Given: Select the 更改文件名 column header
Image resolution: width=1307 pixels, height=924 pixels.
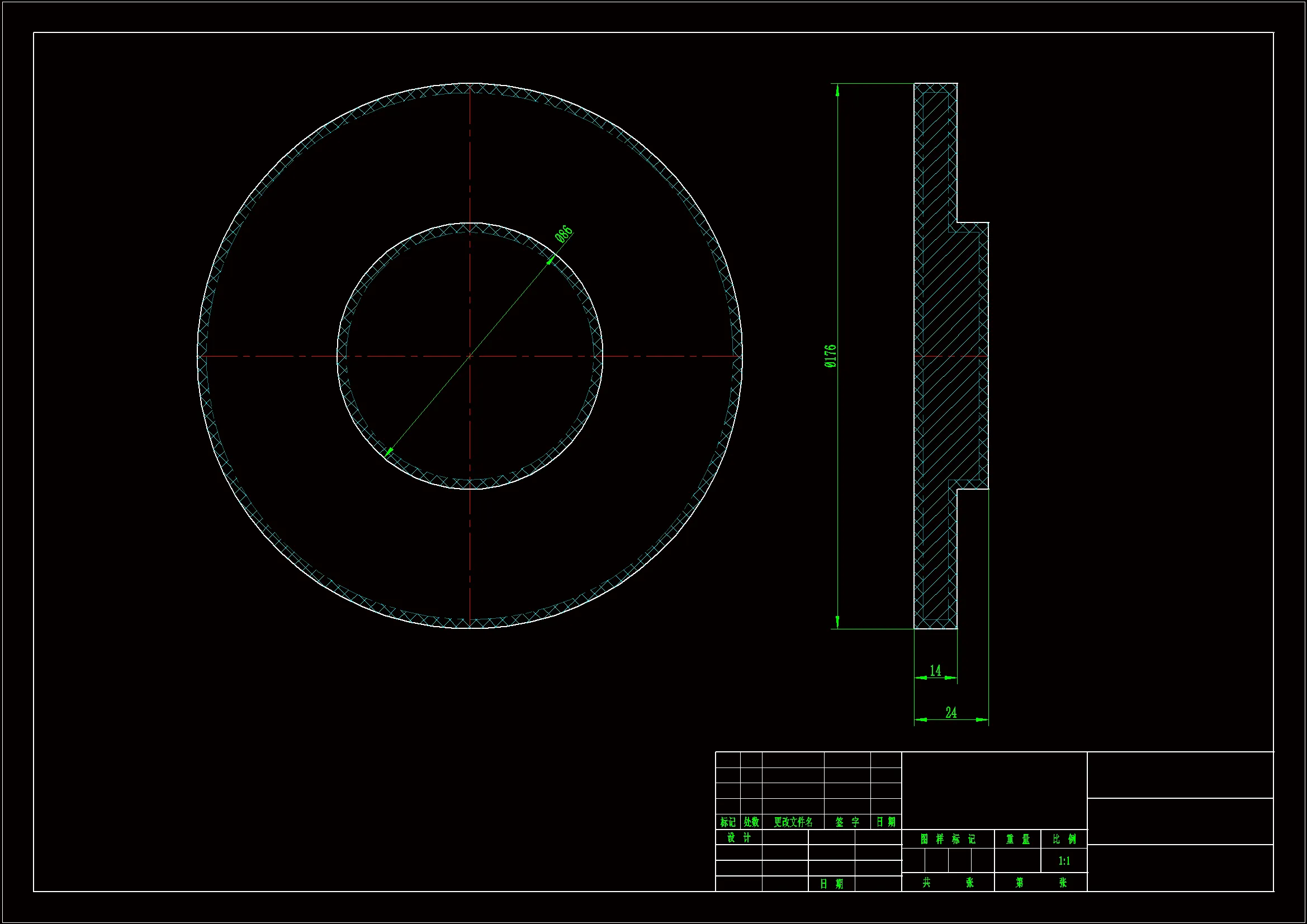Looking at the screenshot, I should 793,822.
